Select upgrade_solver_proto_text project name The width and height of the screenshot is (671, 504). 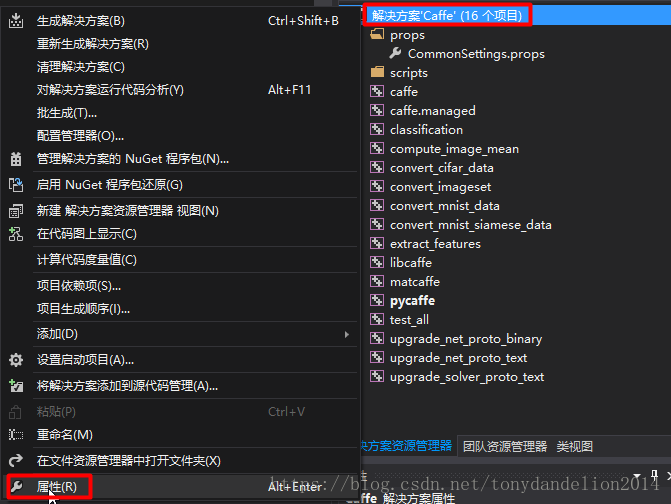[467, 377]
